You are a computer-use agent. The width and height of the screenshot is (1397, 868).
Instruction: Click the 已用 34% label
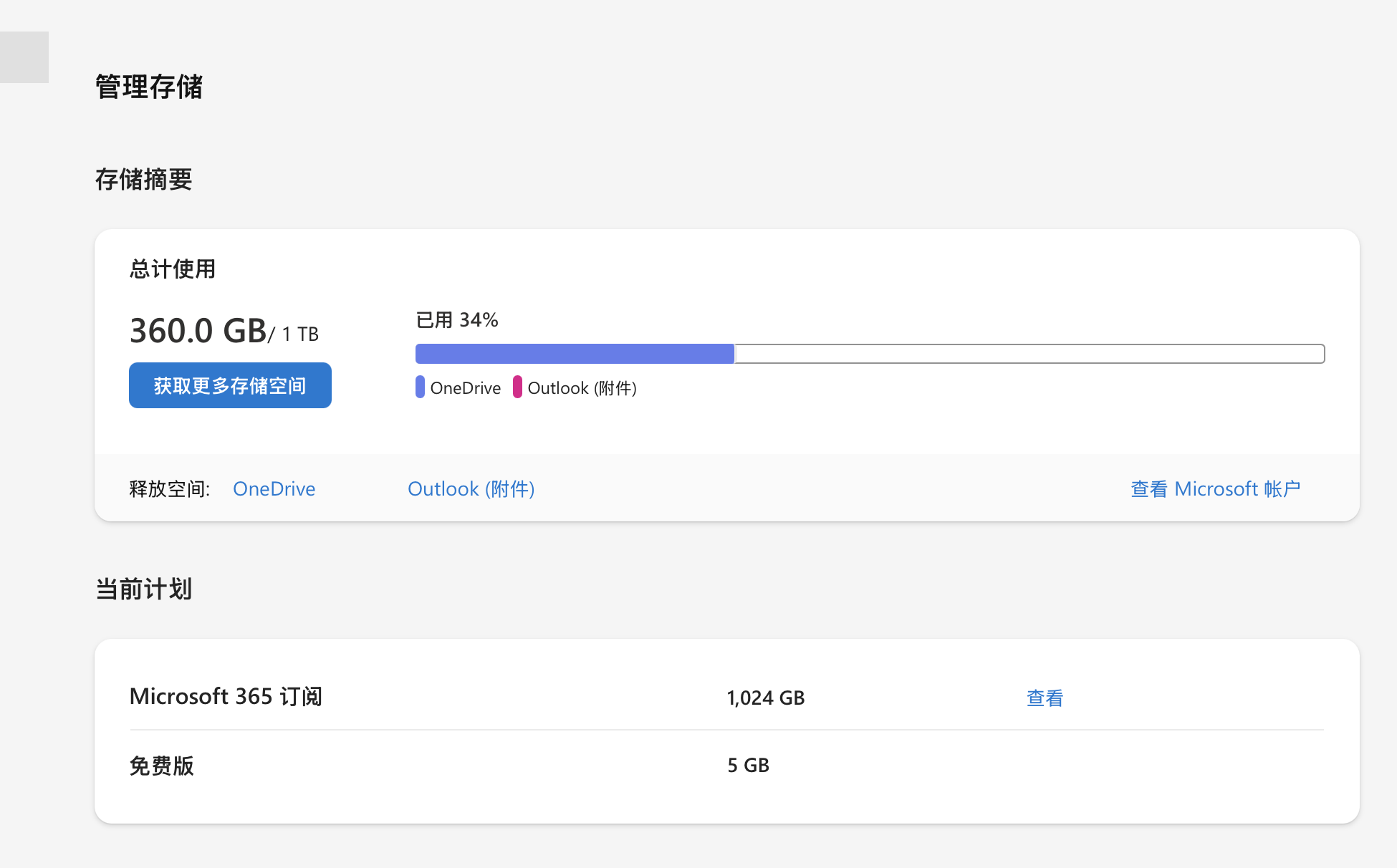pyautogui.click(x=457, y=319)
